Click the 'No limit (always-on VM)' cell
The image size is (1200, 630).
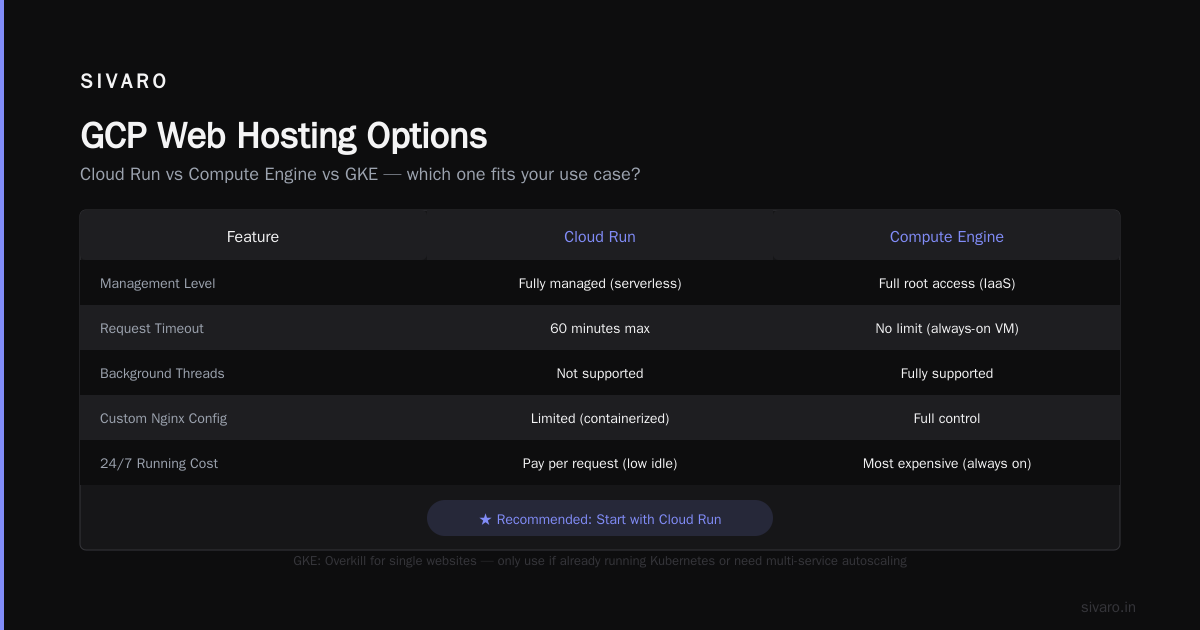(947, 328)
